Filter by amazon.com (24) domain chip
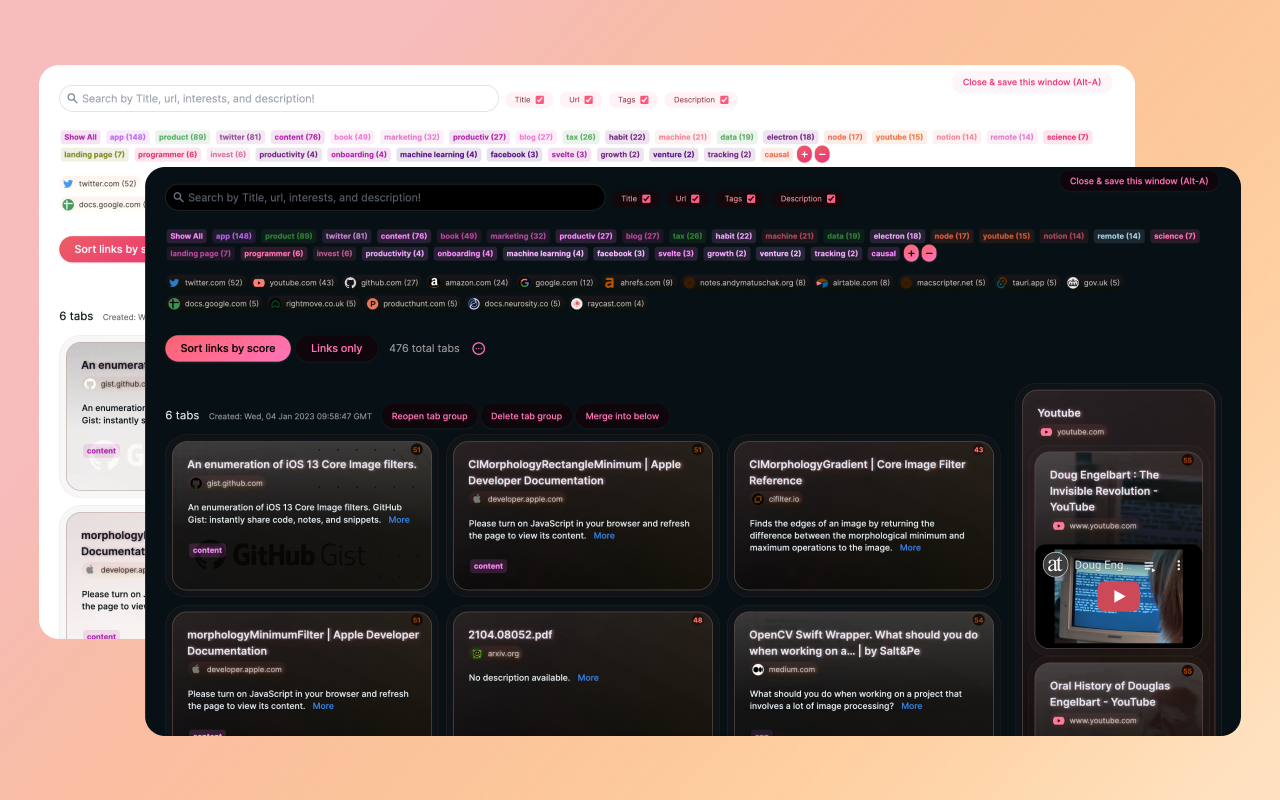The image size is (1280, 800). [469, 283]
